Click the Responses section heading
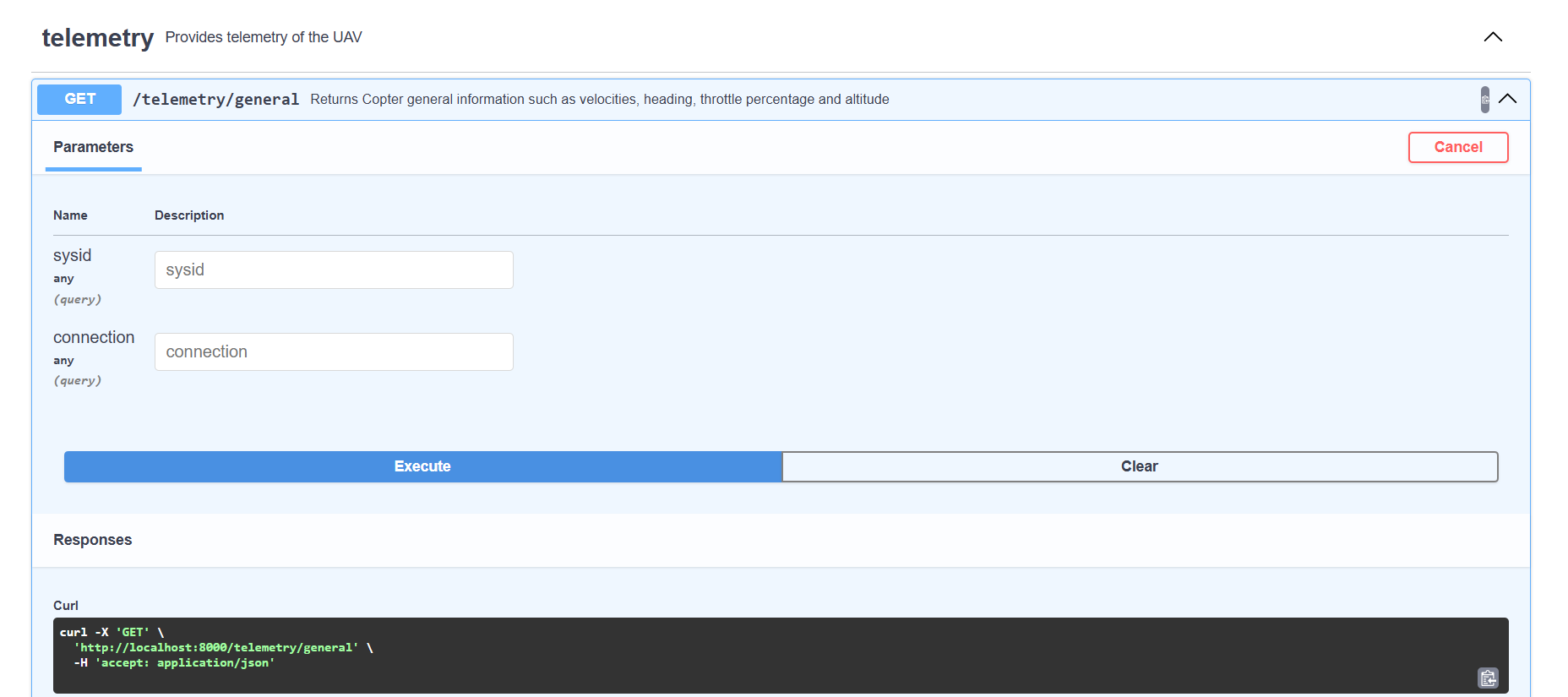The height and width of the screenshot is (697, 1568). click(93, 540)
